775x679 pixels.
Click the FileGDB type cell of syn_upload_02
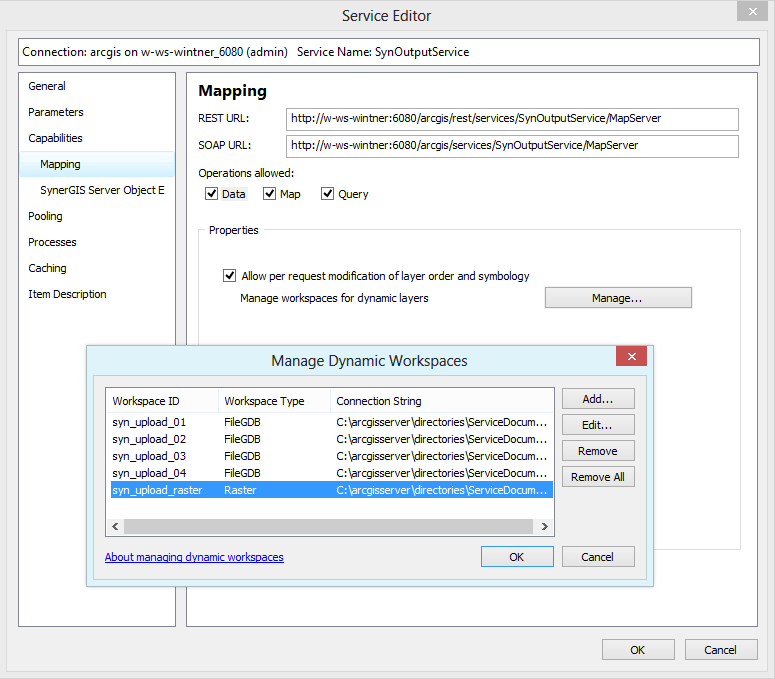242,439
